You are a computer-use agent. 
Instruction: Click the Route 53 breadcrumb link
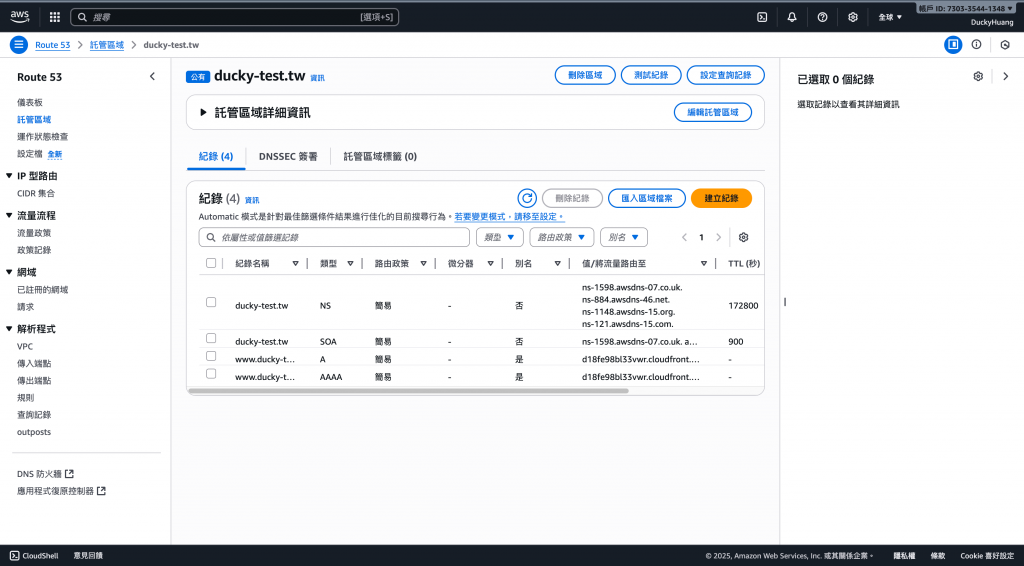52,45
